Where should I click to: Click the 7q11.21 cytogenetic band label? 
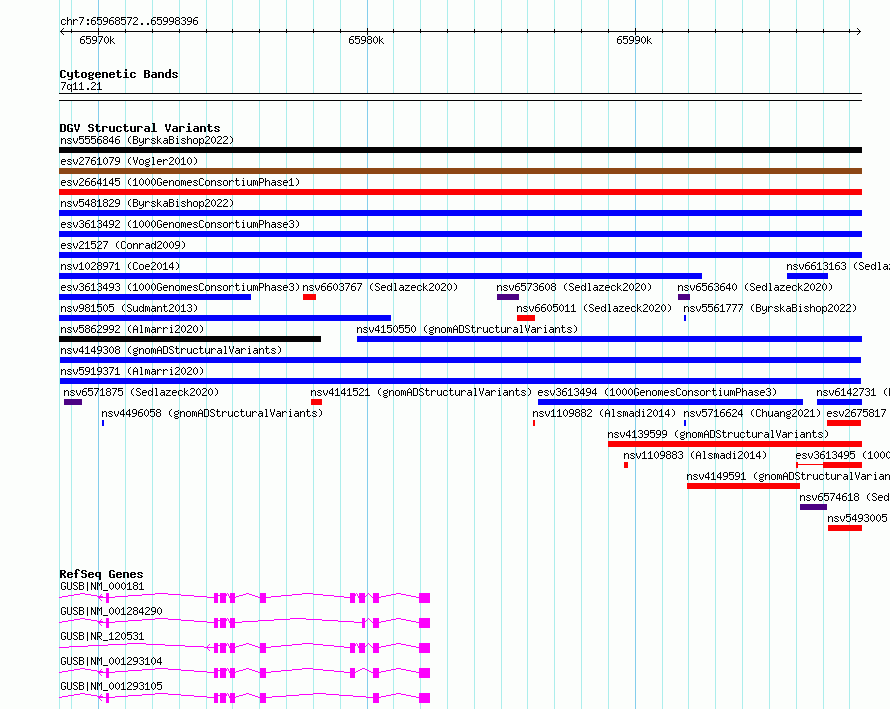coord(81,86)
